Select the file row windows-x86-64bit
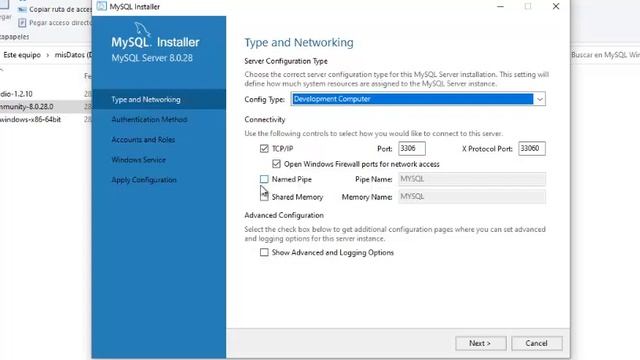This screenshot has height=360, width=640. [x=46, y=120]
